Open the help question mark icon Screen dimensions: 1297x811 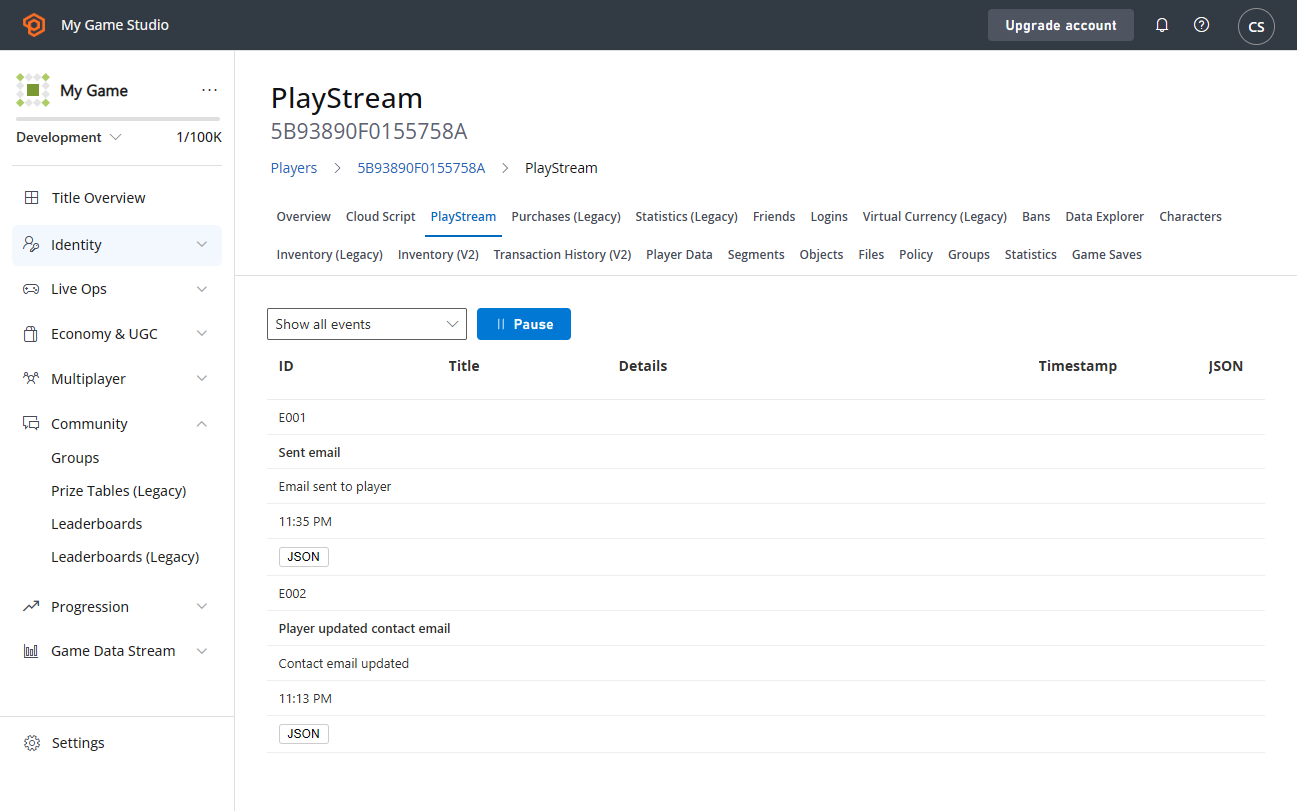(1202, 25)
